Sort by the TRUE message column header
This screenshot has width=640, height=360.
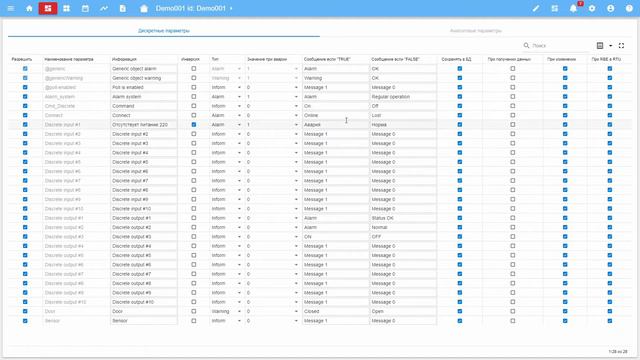pos(327,59)
